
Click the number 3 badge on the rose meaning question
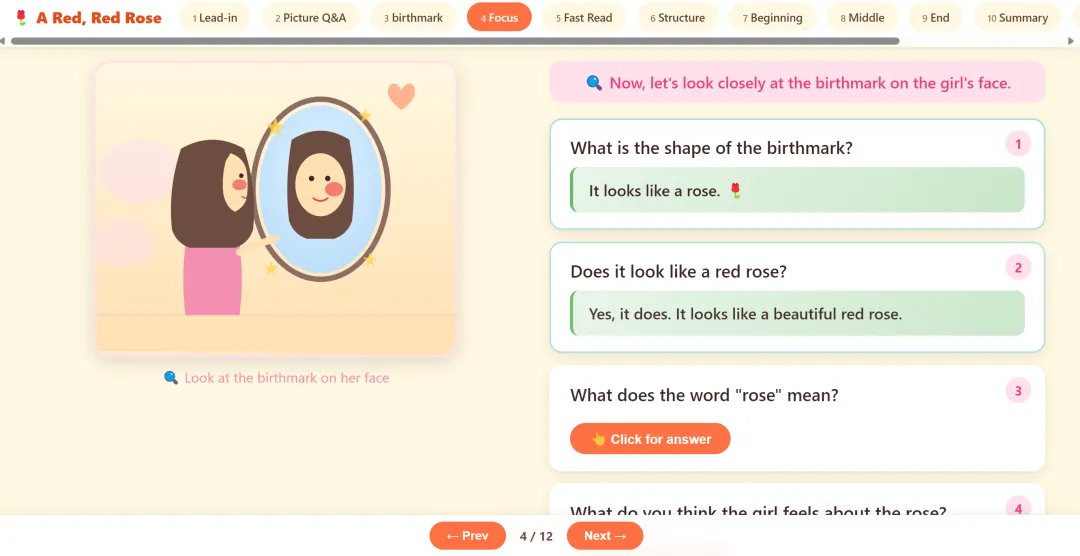pyautogui.click(x=1018, y=391)
